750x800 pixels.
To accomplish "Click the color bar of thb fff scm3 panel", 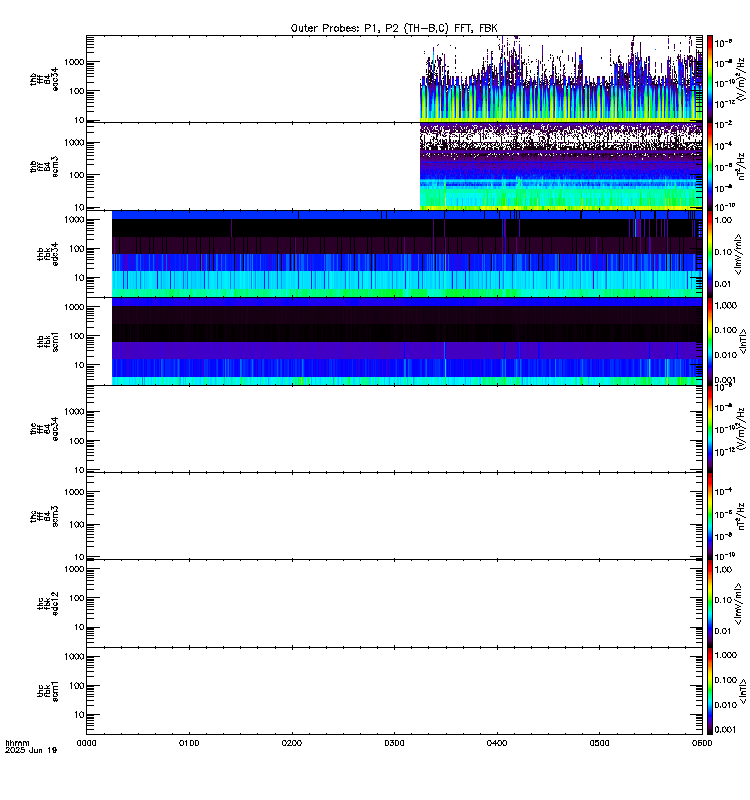I will pos(710,166).
